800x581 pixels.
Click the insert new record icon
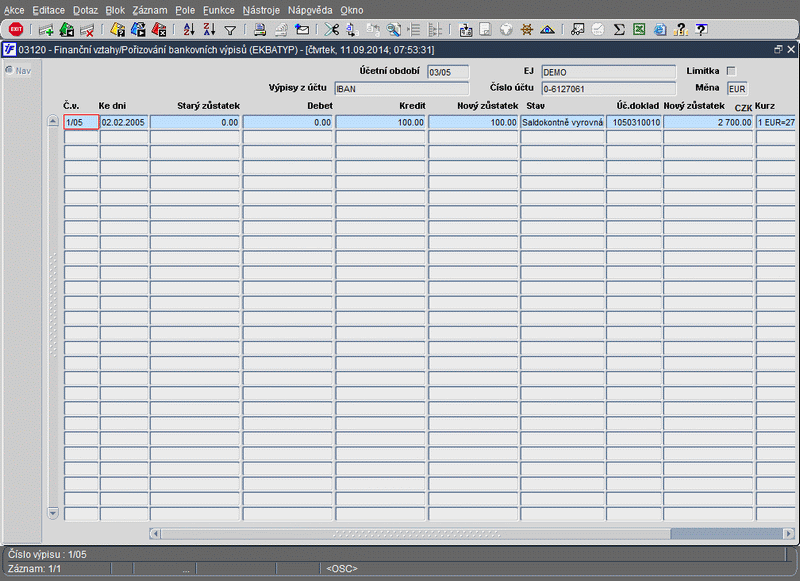(x=46, y=30)
